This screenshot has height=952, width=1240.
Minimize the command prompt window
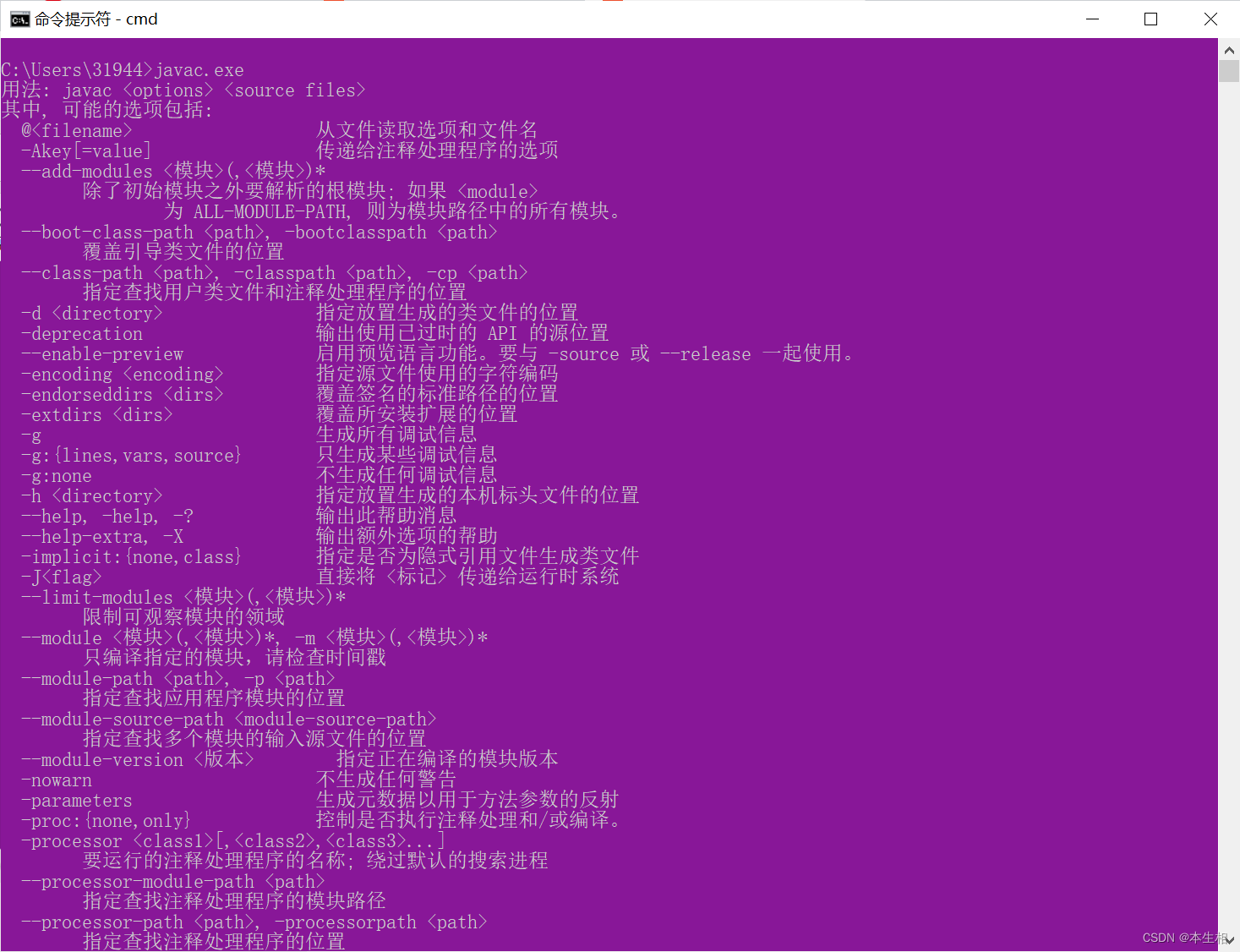(1092, 19)
